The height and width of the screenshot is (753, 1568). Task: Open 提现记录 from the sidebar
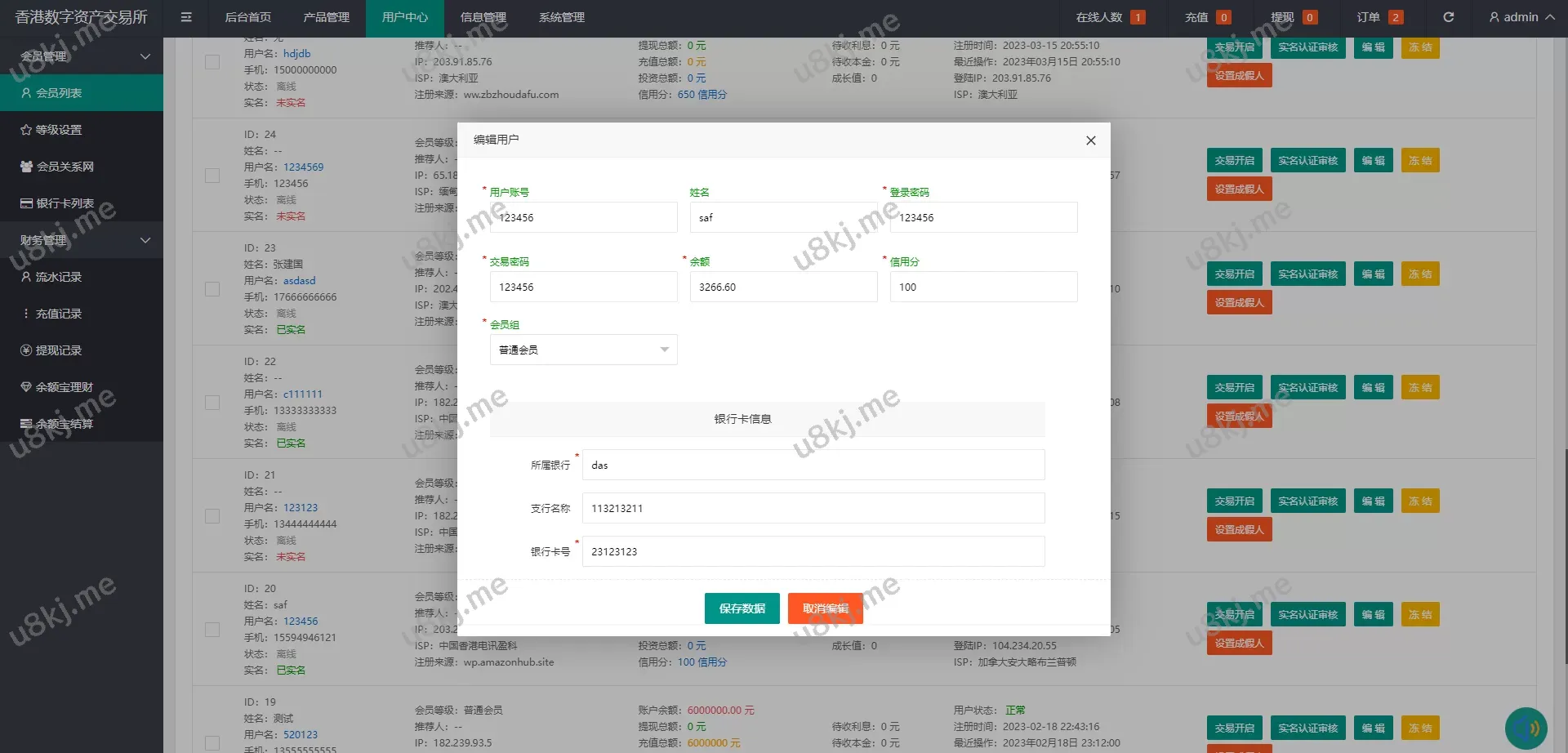[57, 350]
